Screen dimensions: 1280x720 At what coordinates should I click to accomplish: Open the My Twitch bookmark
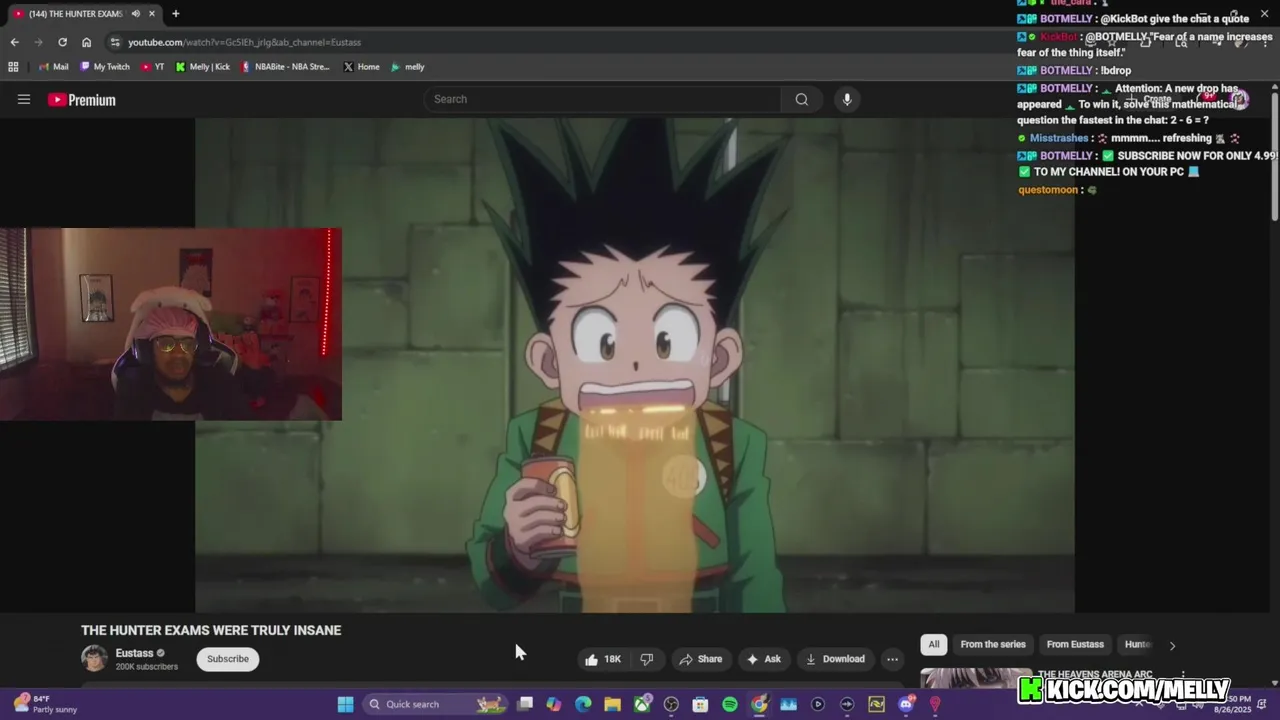(105, 67)
